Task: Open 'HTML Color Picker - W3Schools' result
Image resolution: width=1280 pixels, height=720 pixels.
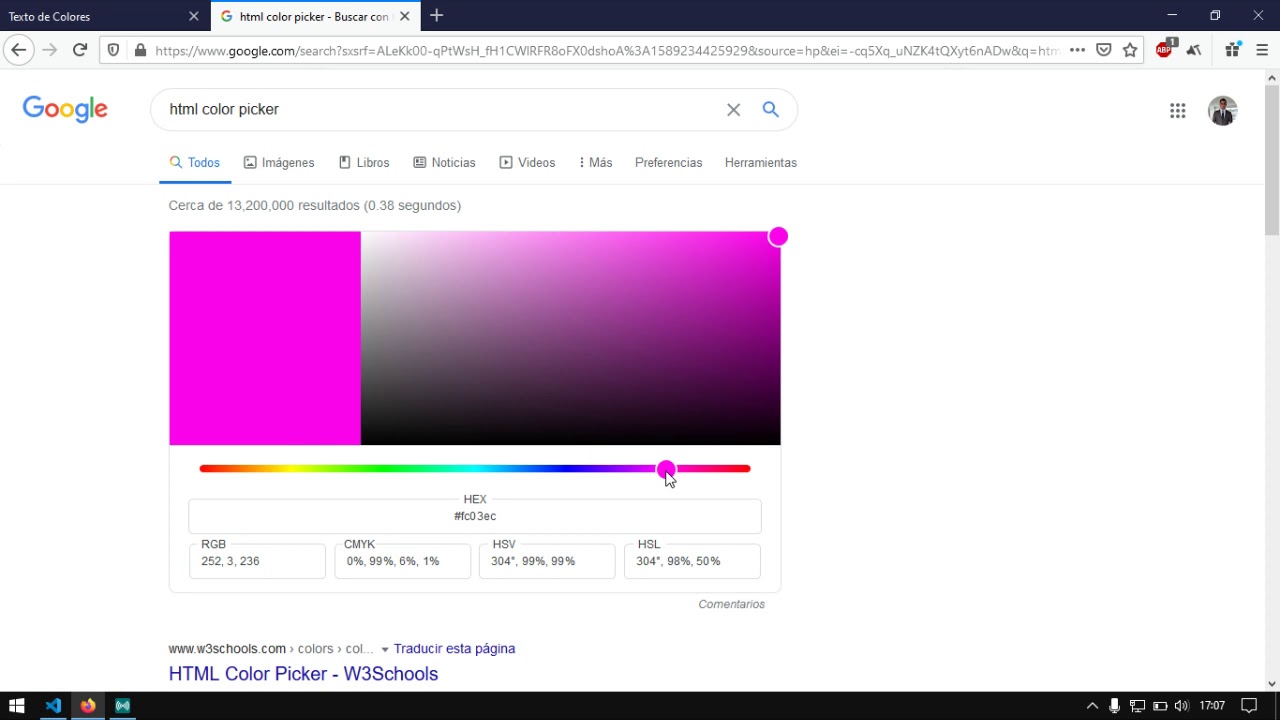Action: (x=303, y=674)
